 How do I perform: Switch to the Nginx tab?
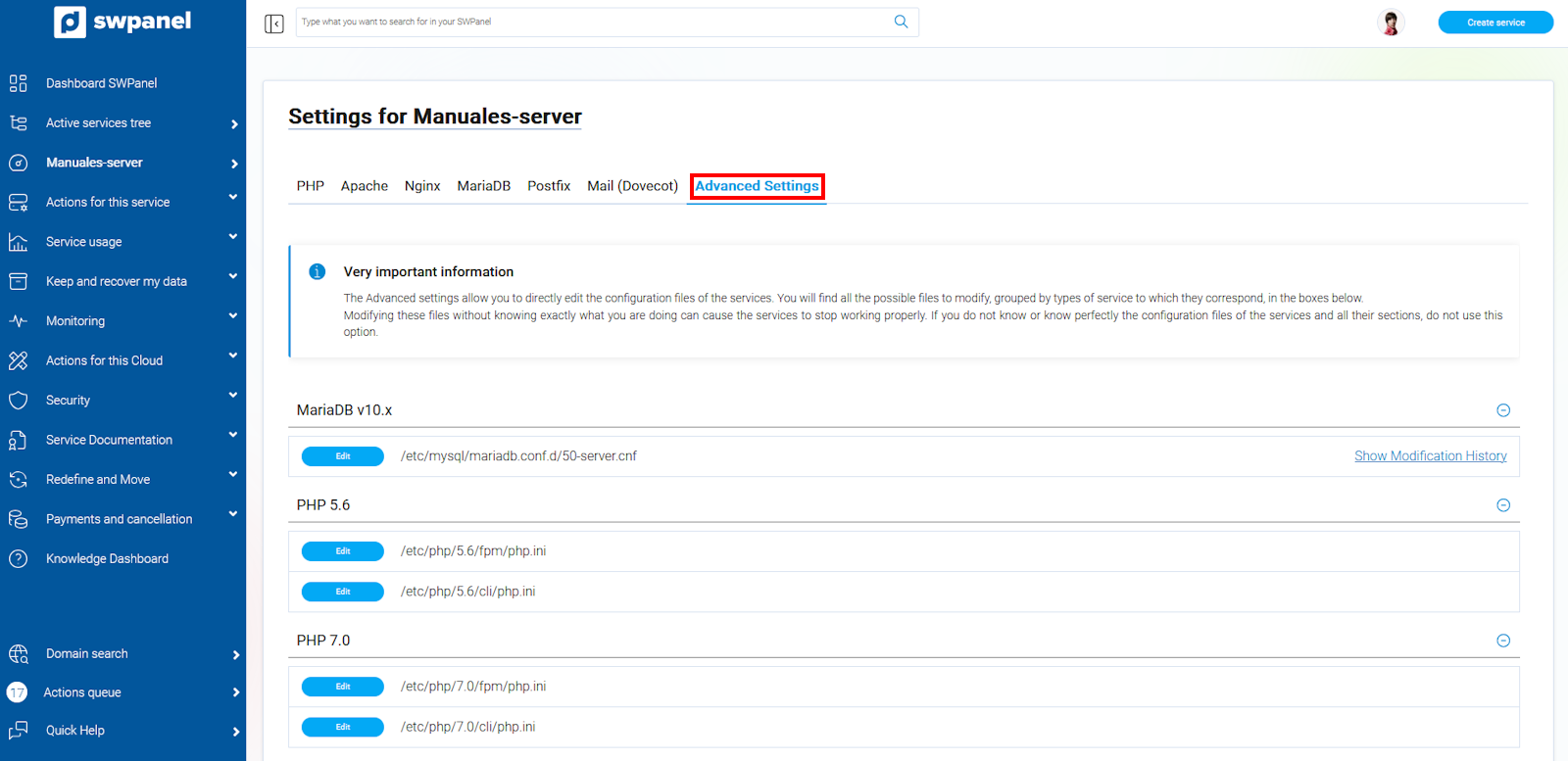point(422,186)
